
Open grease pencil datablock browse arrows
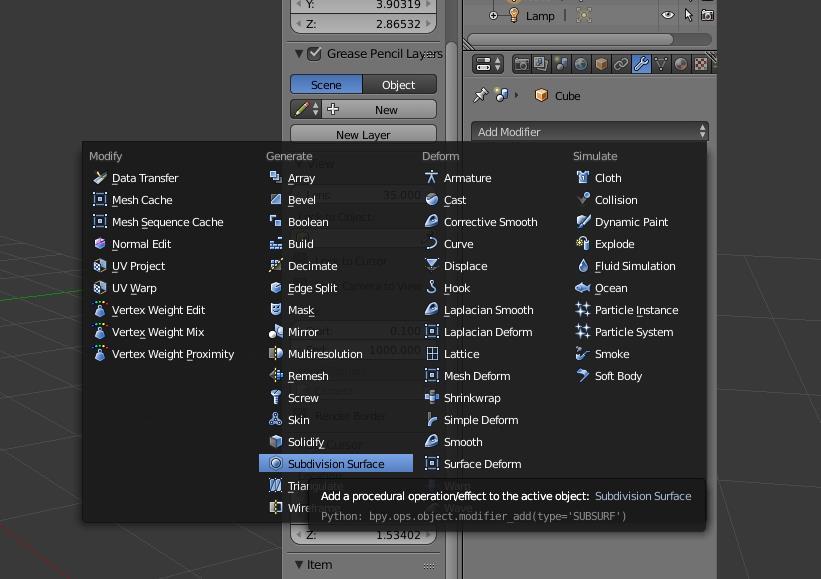click(x=315, y=109)
